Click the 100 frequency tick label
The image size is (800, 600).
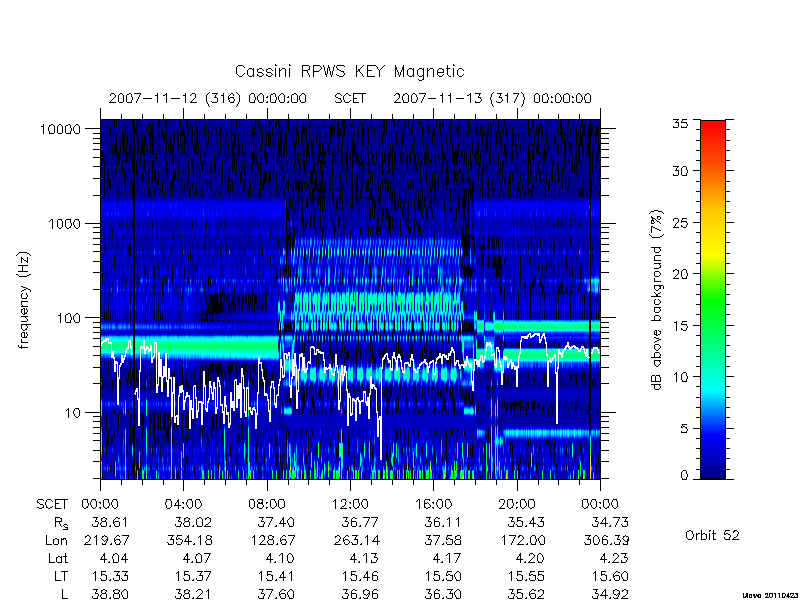pos(69,318)
